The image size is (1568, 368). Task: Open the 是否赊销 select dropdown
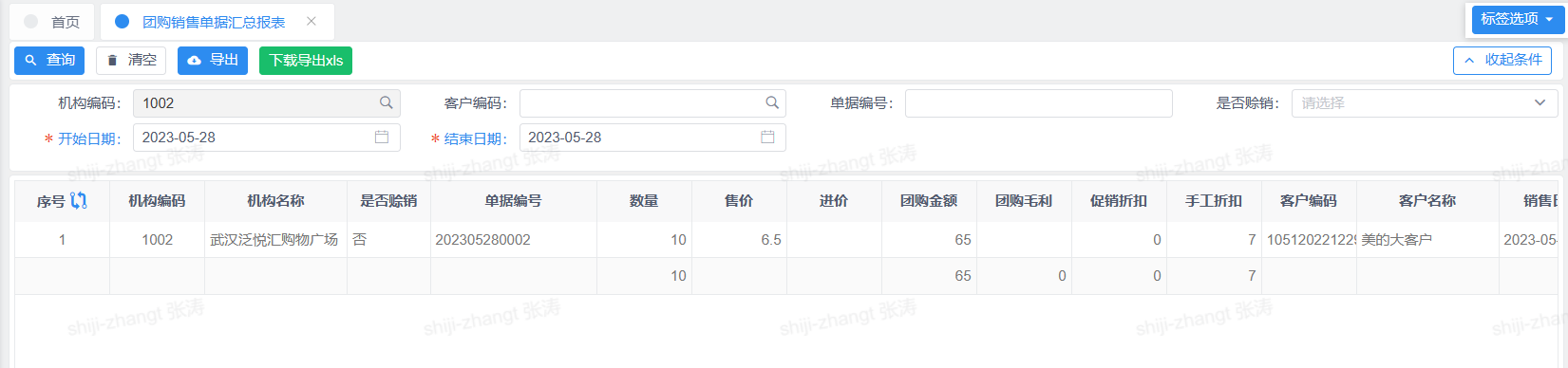[1424, 103]
